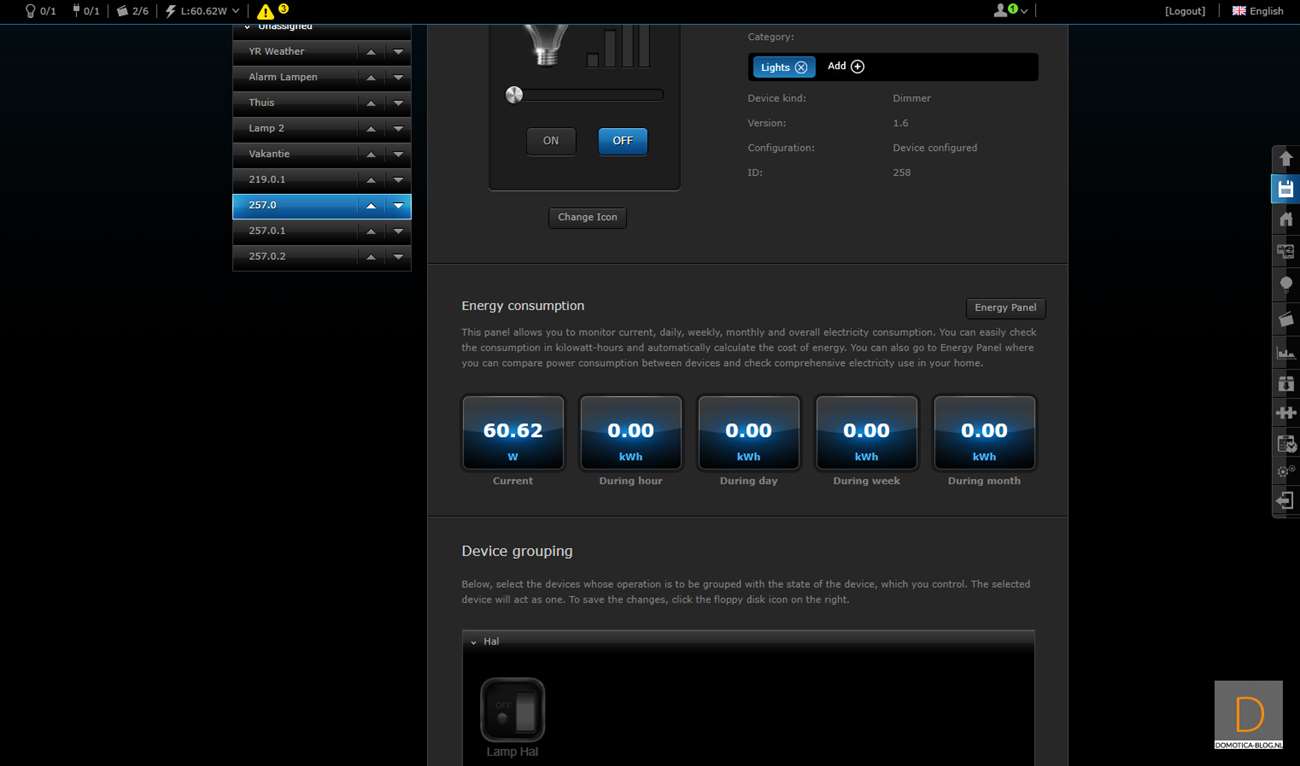Move Thuis up in the list

point(371,103)
